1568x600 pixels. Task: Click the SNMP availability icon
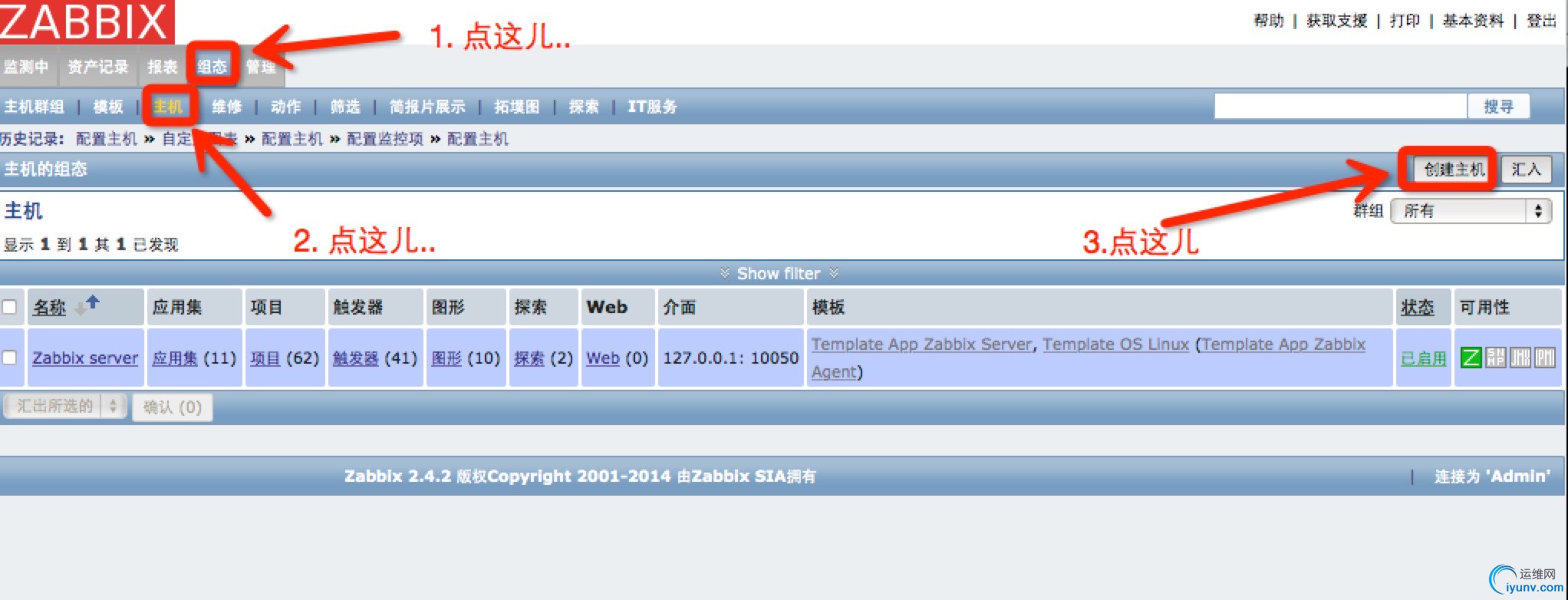point(1495,357)
